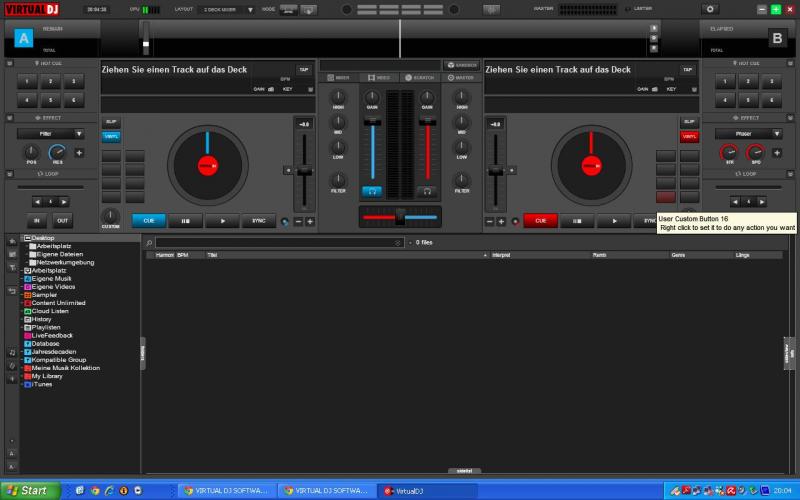Click the crossfader slider under the mixer

pyautogui.click(x=400, y=217)
